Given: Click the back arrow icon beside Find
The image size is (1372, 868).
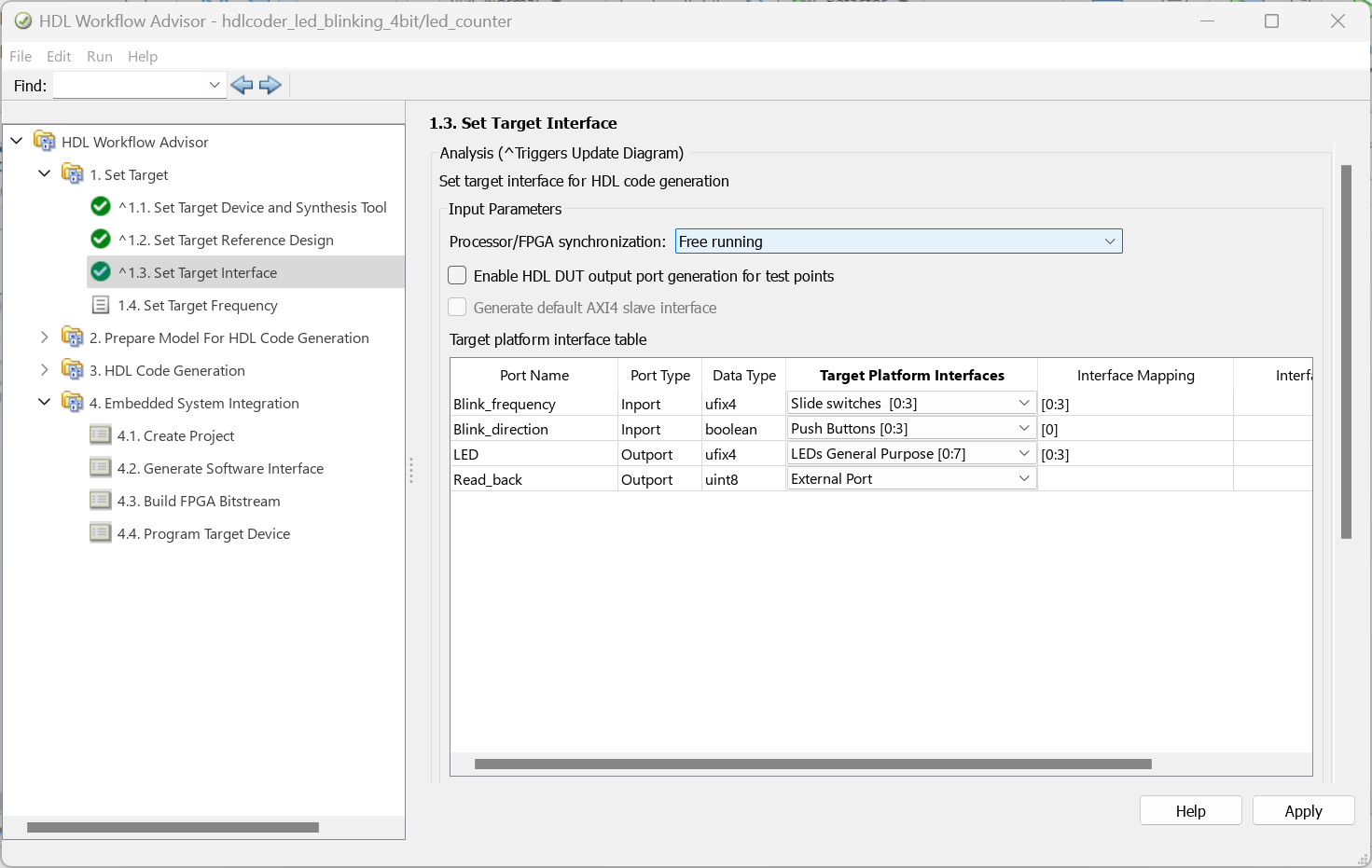Looking at the screenshot, I should [242, 86].
